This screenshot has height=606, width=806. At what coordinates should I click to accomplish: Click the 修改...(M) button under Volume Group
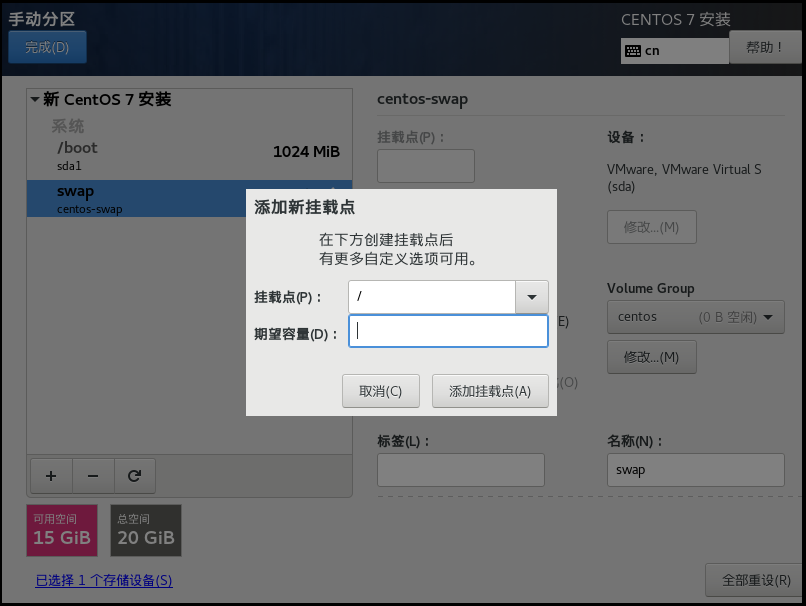[652, 357]
